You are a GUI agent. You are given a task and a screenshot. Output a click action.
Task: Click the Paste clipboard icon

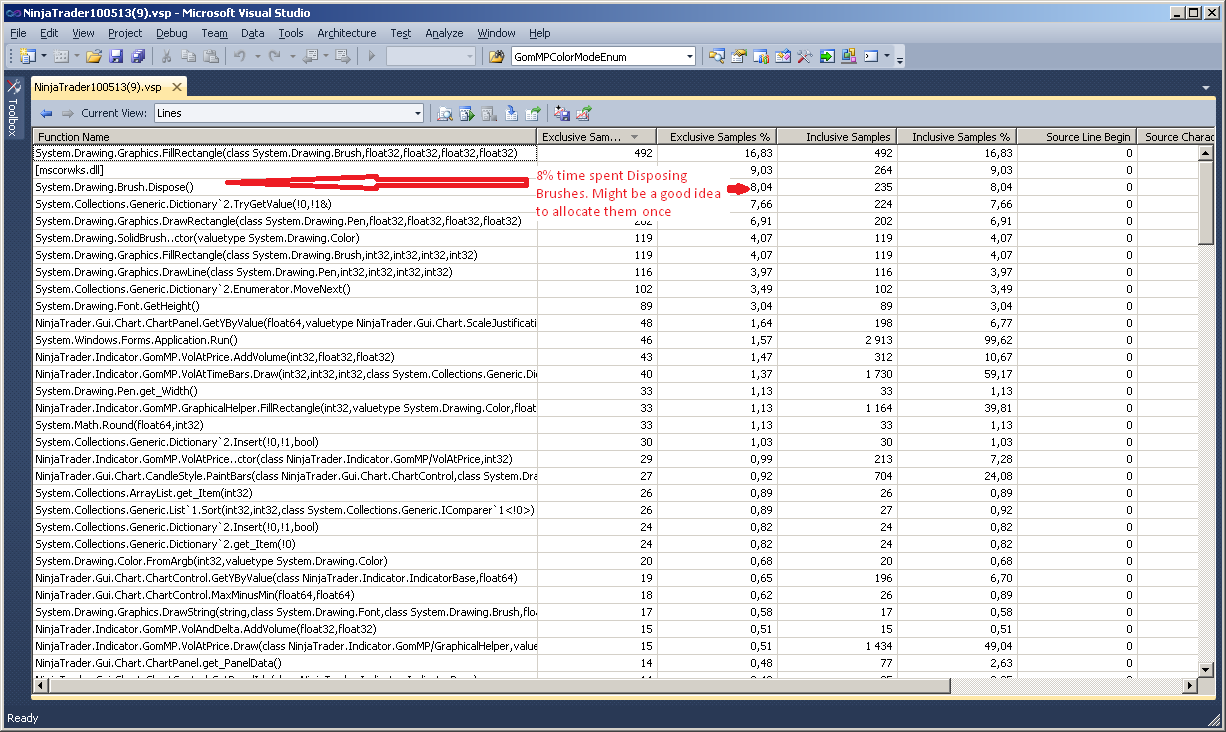click(211, 56)
